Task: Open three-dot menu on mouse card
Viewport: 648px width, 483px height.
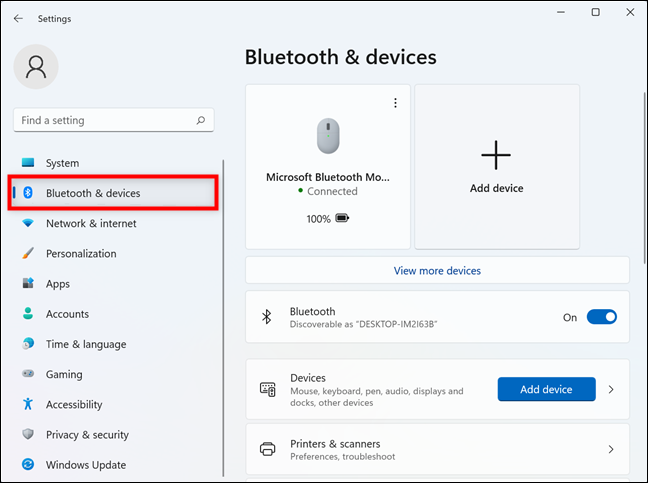Action: tap(396, 103)
